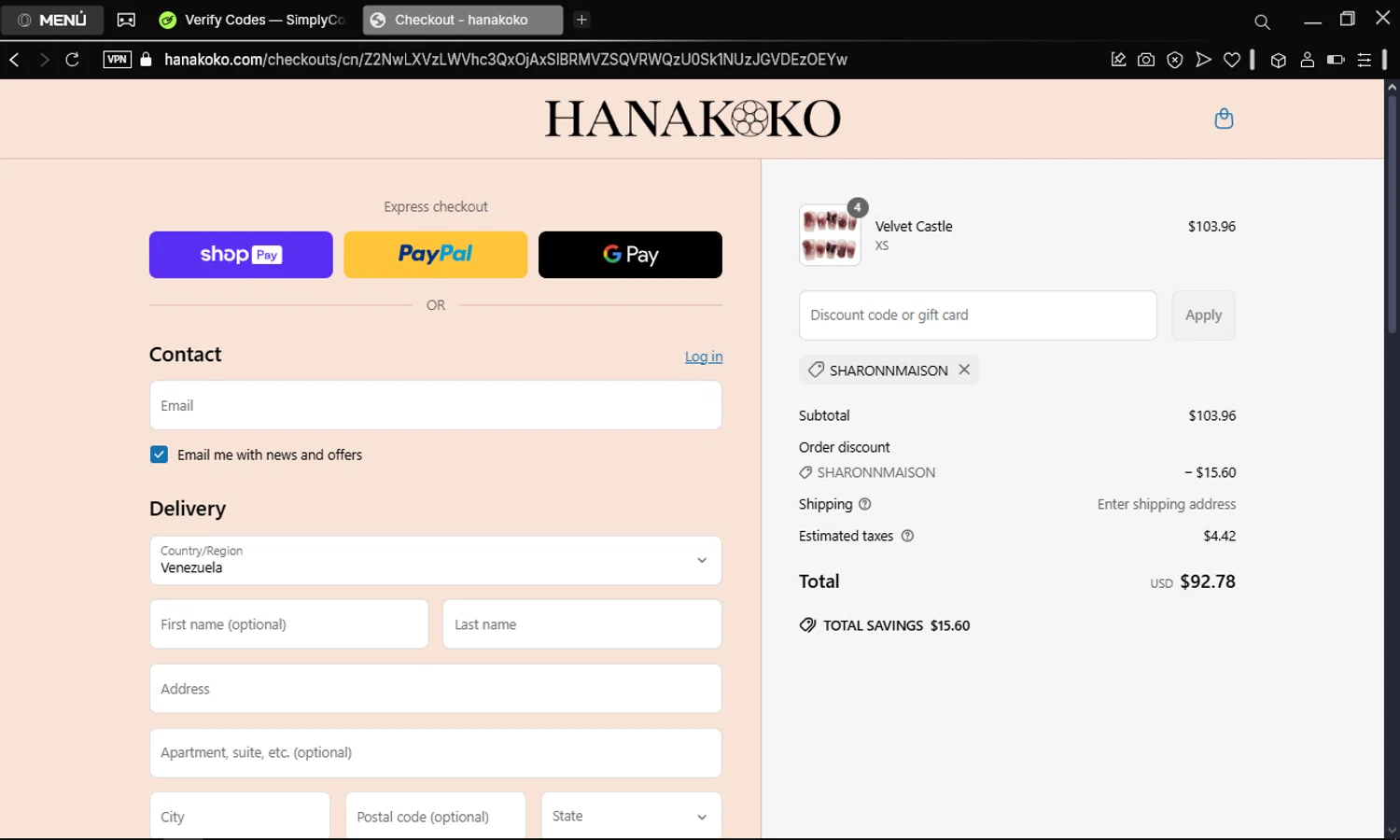The image size is (1400, 840).
Task: Restore down the Opera window
Action: pos(1347,19)
